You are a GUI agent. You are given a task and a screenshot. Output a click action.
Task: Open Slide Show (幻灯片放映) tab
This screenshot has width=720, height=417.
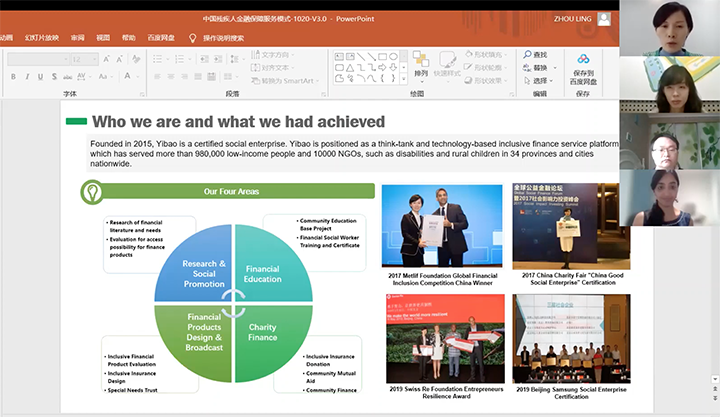tap(42, 38)
